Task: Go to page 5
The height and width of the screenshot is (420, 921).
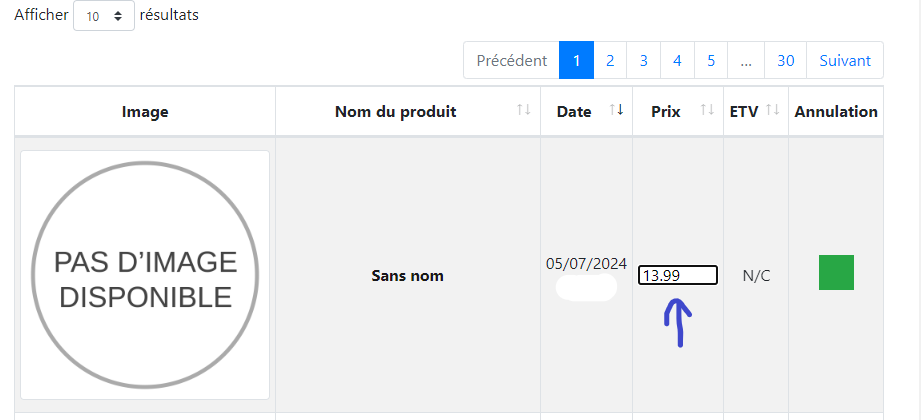Action: point(711,60)
